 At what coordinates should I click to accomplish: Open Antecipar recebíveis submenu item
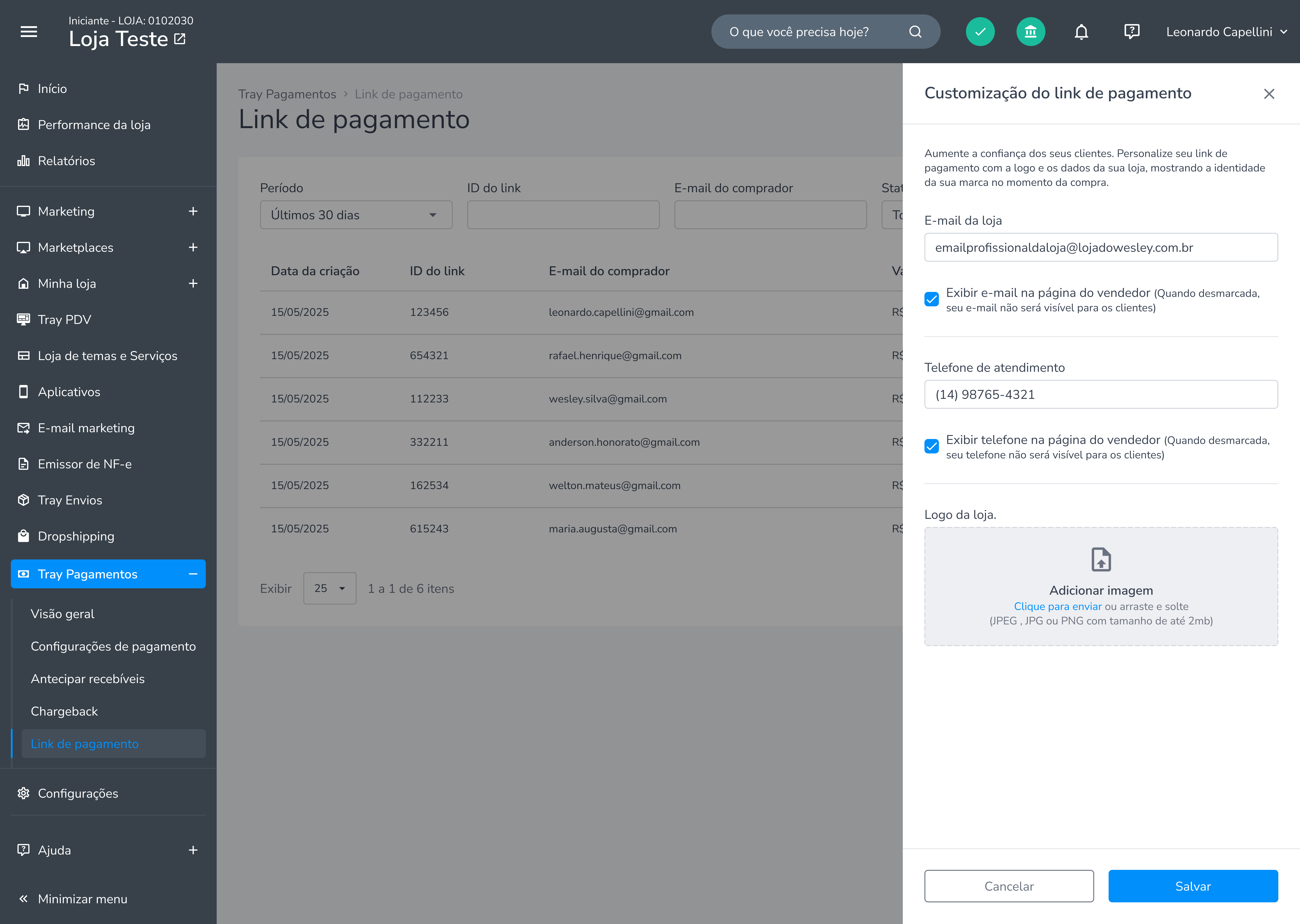[x=88, y=679]
